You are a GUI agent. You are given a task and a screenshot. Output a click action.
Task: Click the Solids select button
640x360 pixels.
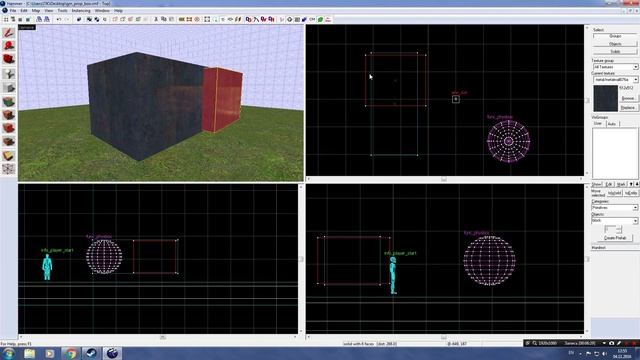point(615,51)
